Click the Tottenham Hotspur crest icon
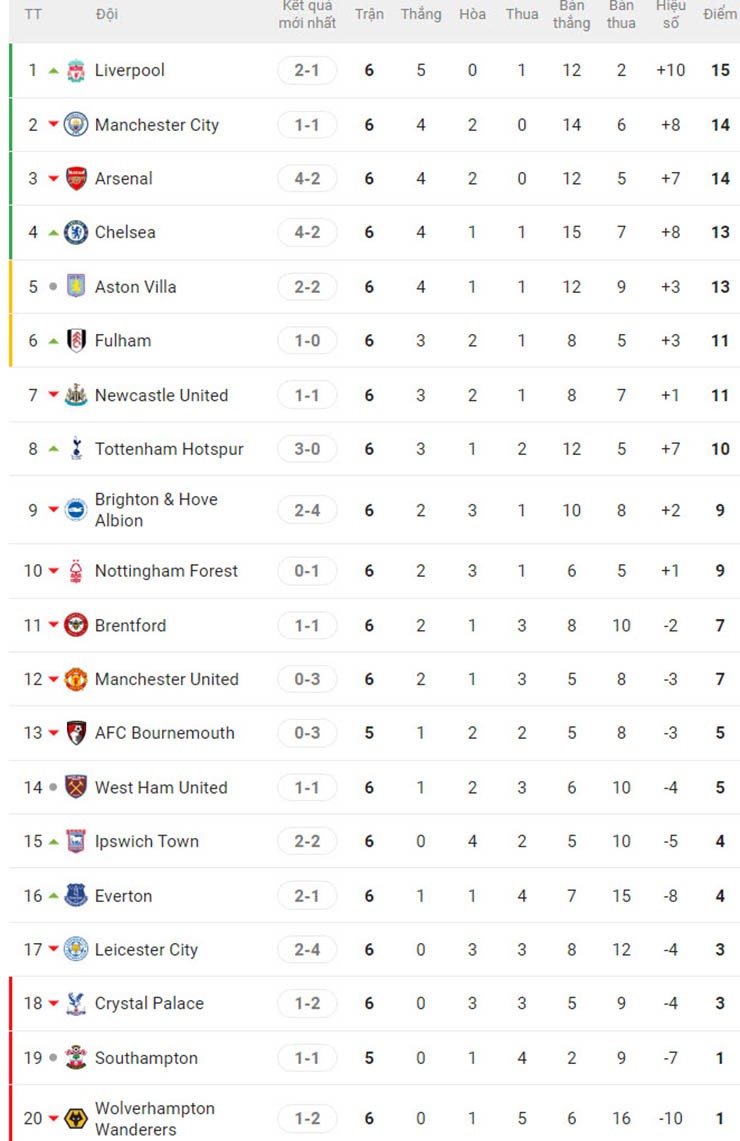 click(x=76, y=450)
